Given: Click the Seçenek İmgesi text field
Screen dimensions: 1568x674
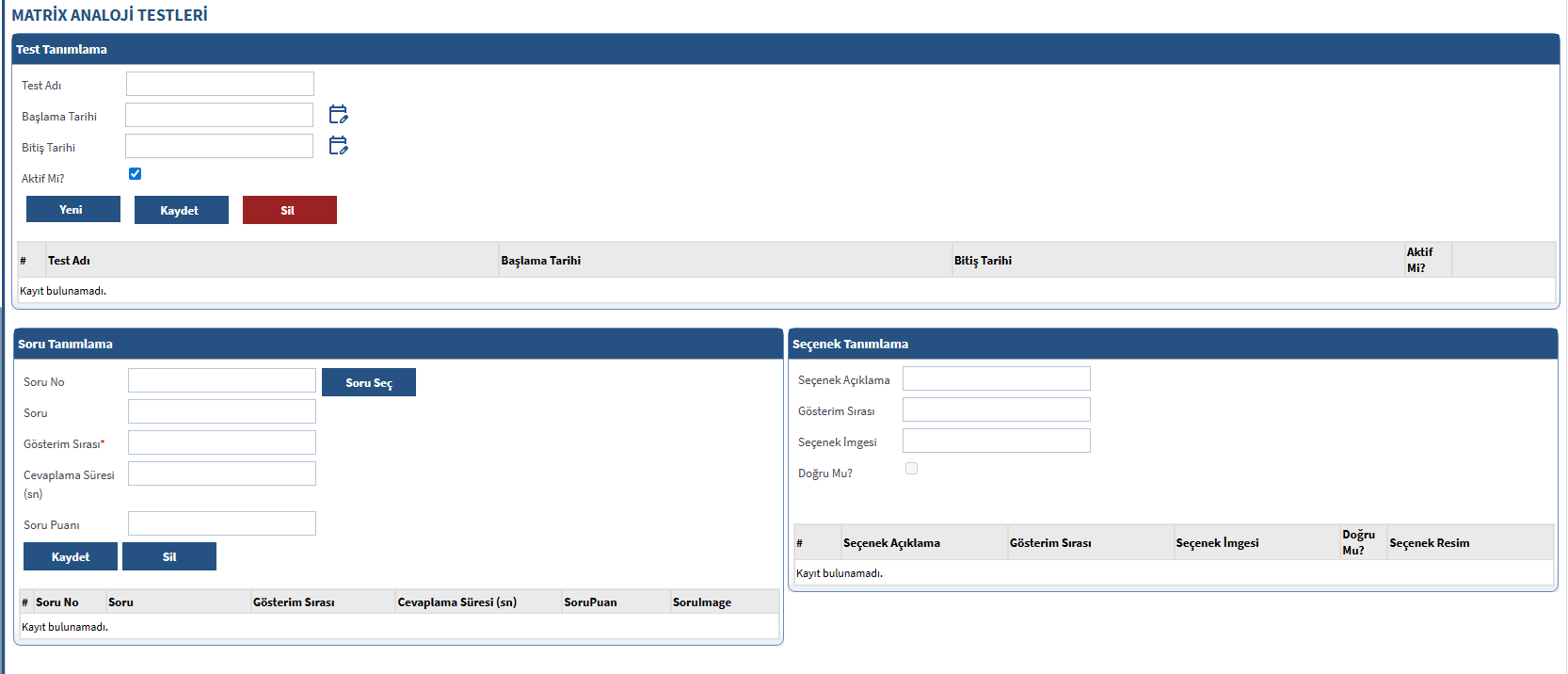Looking at the screenshot, I should [x=996, y=441].
